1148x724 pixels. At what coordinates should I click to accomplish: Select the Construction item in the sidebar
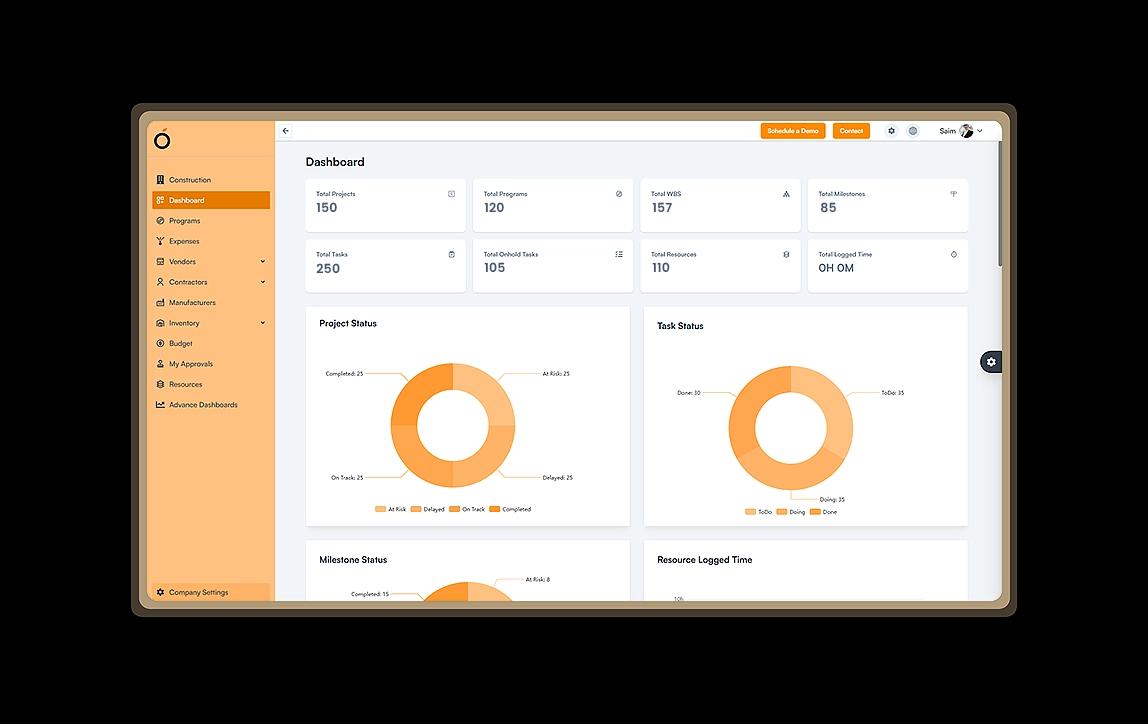pyautogui.click(x=190, y=179)
